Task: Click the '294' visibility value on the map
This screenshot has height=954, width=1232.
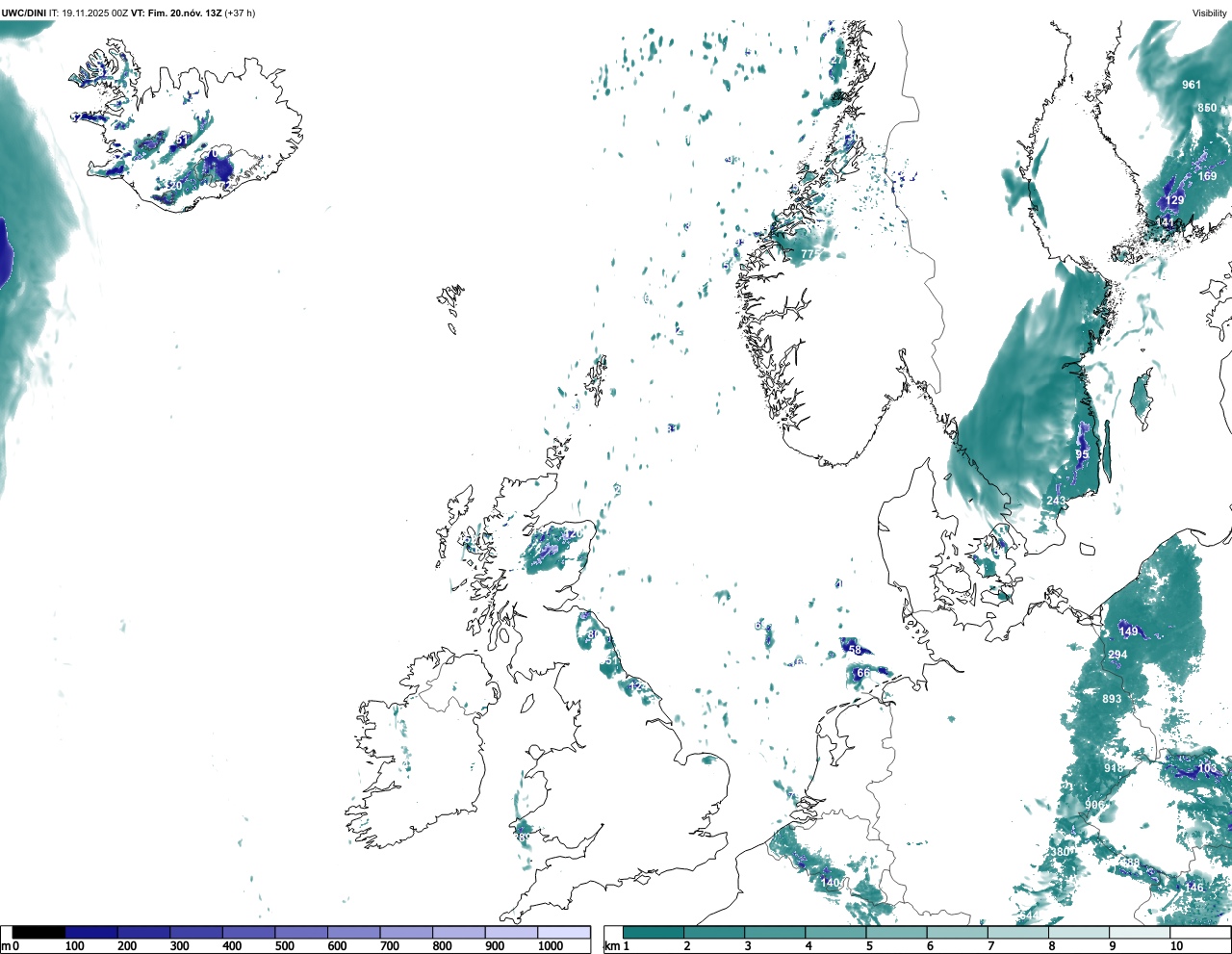Action: pyautogui.click(x=1117, y=655)
